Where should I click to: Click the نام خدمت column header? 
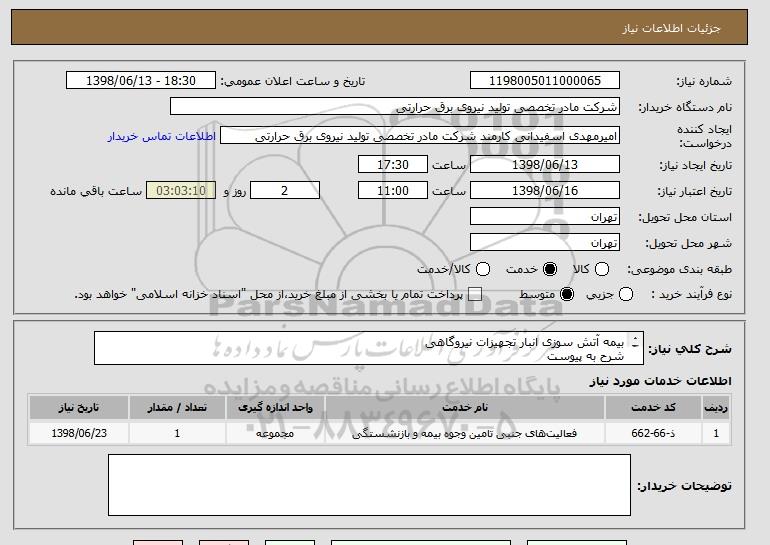(x=465, y=408)
